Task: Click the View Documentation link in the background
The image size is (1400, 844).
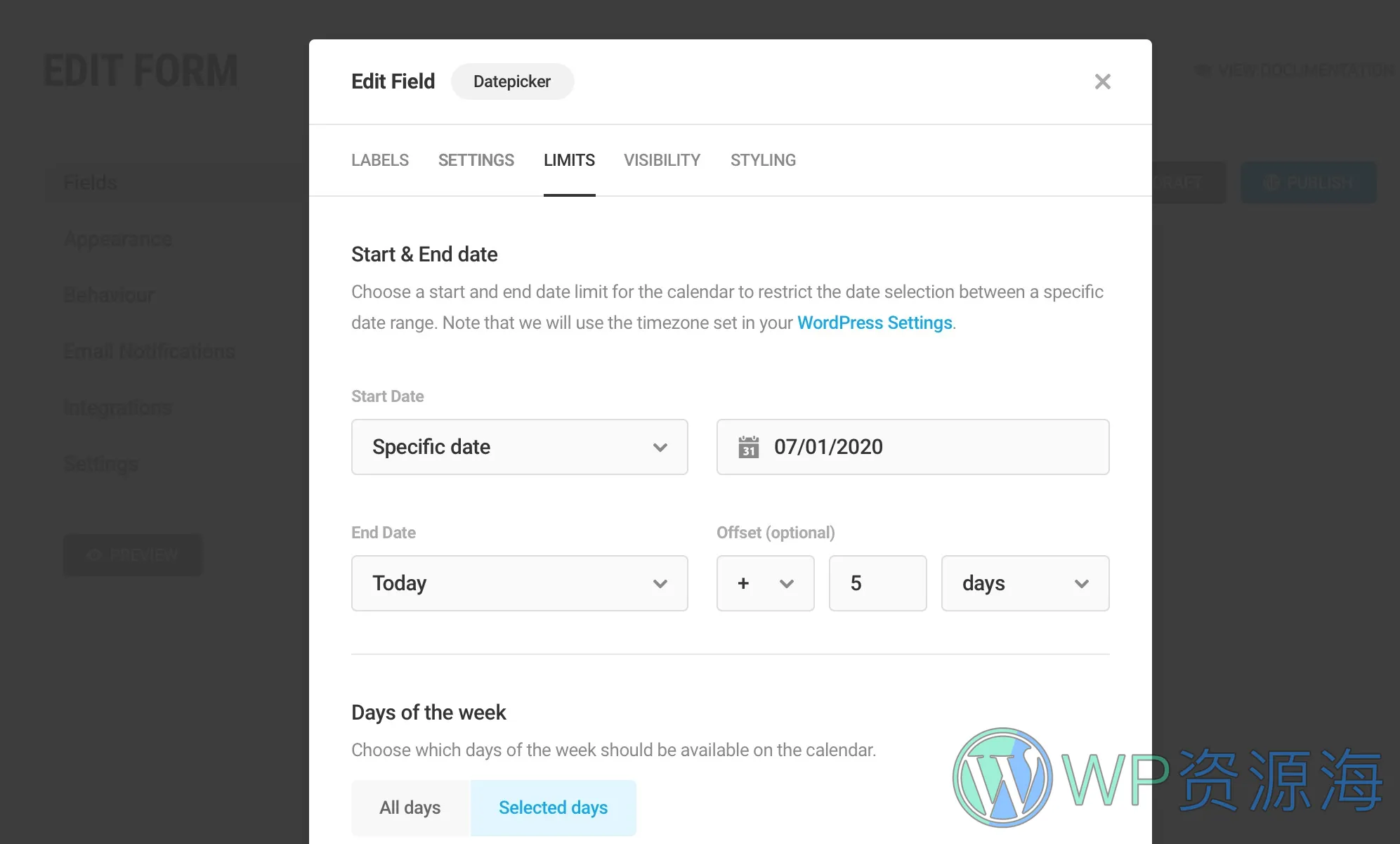Action: pos(1296,70)
